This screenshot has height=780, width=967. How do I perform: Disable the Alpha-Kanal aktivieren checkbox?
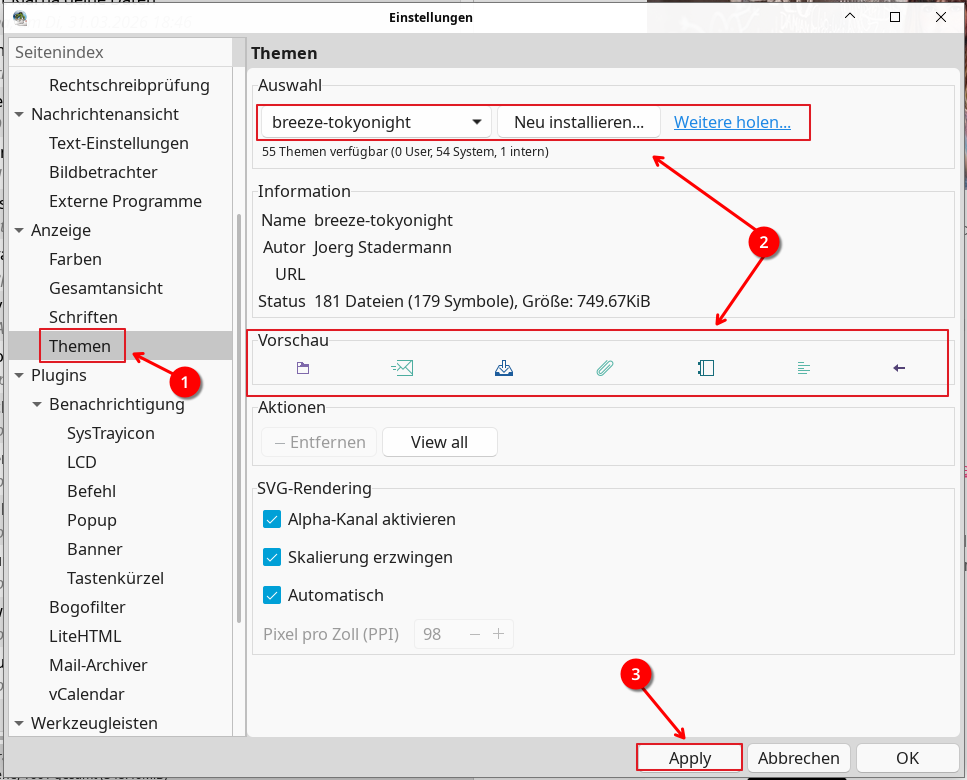tap(271, 519)
